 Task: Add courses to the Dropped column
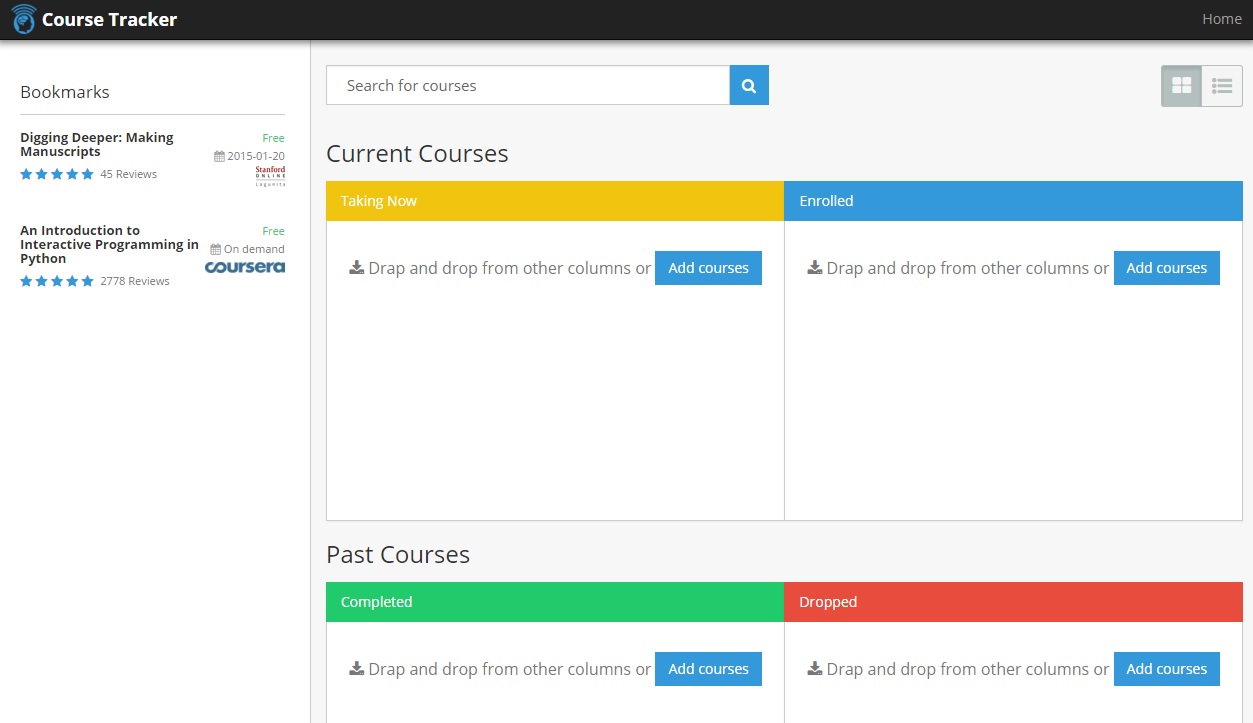1166,669
